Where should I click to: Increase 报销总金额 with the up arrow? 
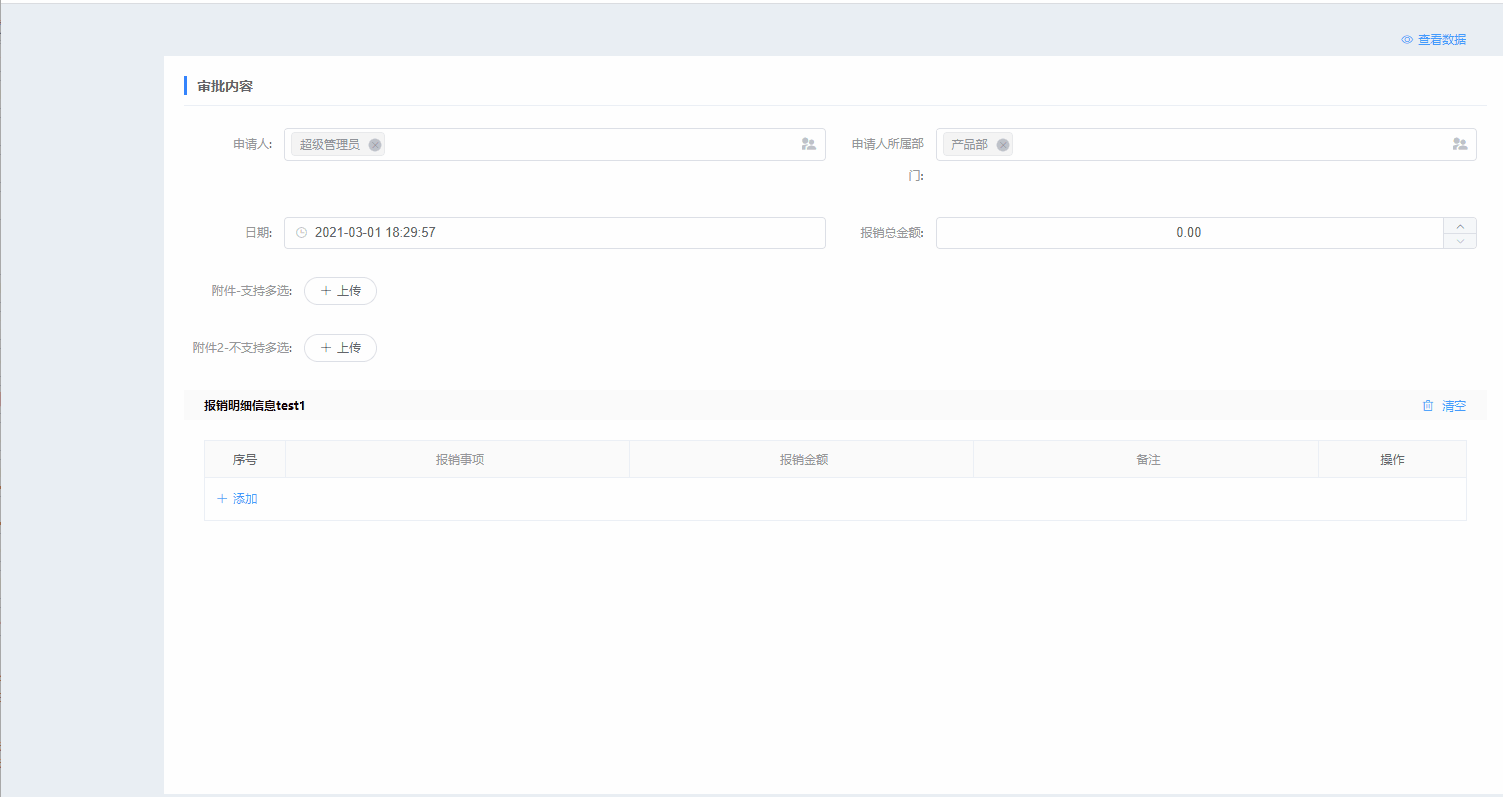[x=1459, y=226]
